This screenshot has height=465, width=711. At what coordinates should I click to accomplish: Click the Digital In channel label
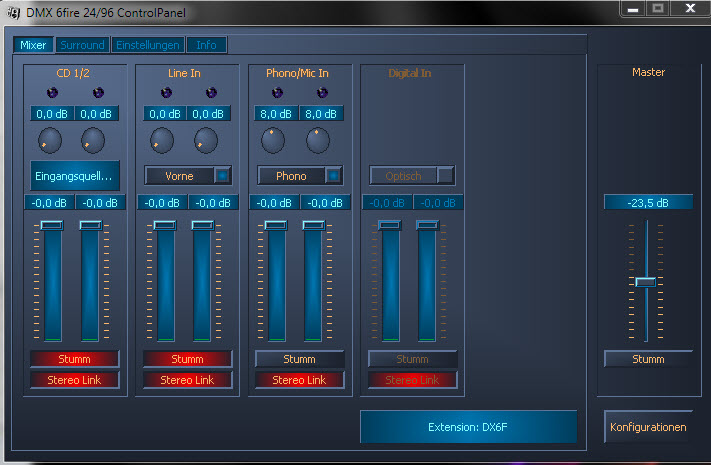click(409, 73)
